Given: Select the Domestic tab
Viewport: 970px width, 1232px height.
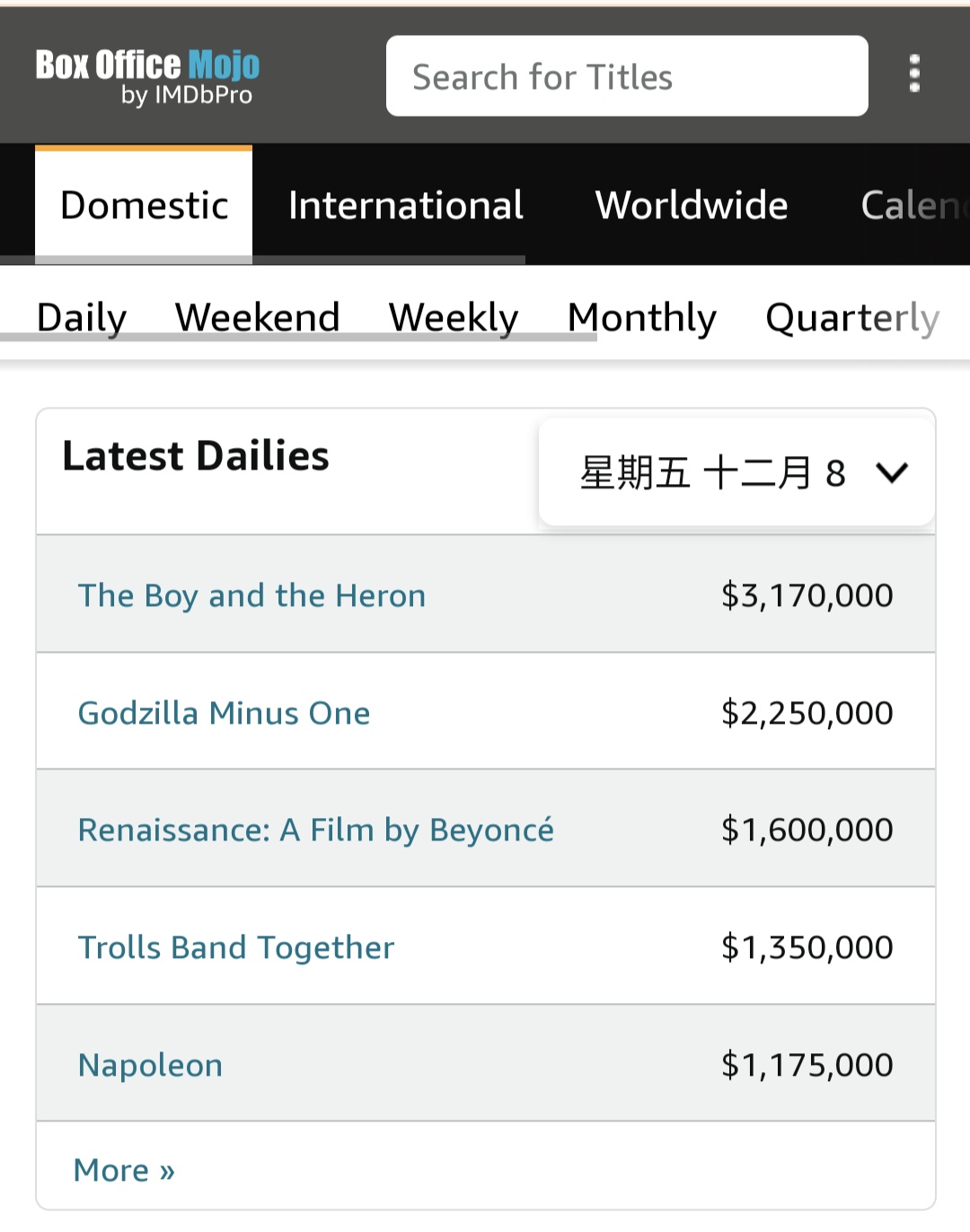Looking at the screenshot, I should click(x=144, y=206).
